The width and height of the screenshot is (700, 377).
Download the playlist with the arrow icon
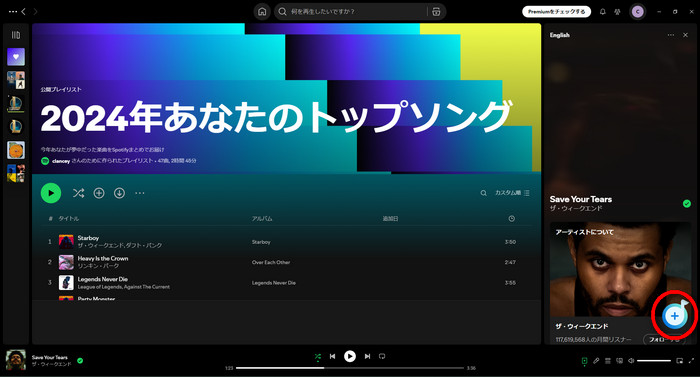pos(119,193)
